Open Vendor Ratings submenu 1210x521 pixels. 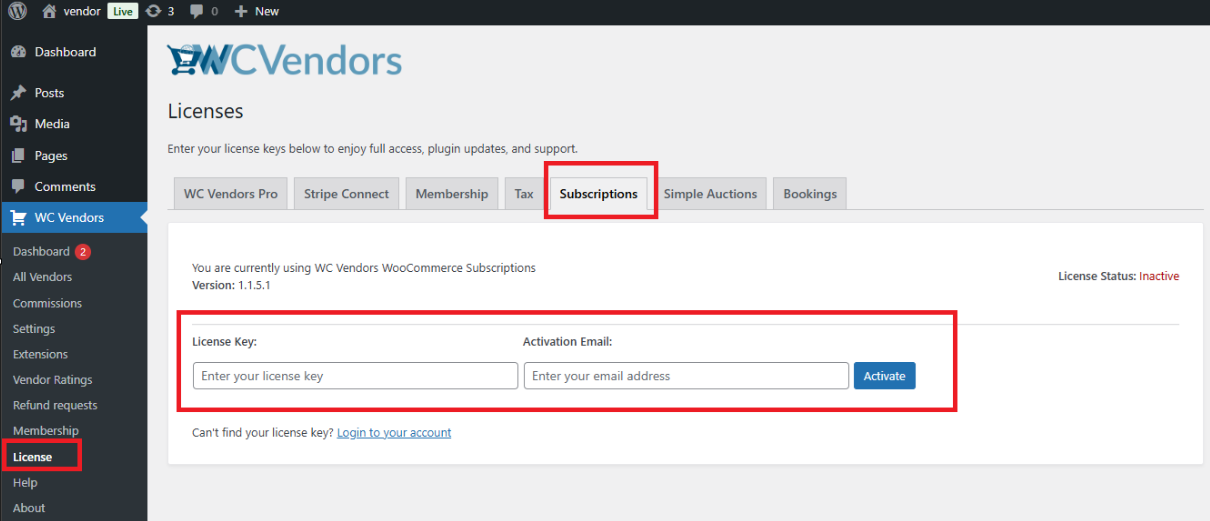[x=53, y=380]
